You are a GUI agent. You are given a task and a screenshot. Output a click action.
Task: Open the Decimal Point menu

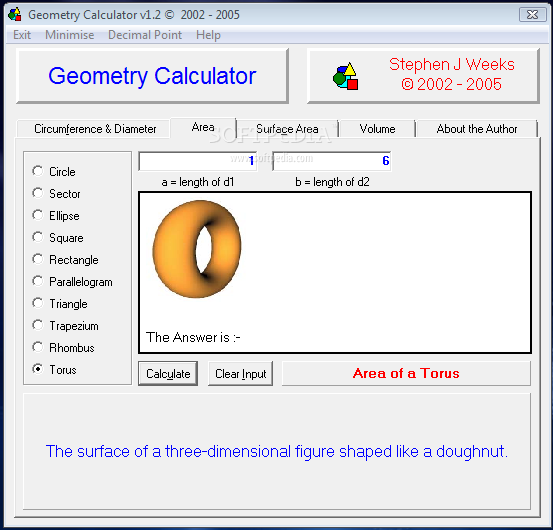[145, 35]
